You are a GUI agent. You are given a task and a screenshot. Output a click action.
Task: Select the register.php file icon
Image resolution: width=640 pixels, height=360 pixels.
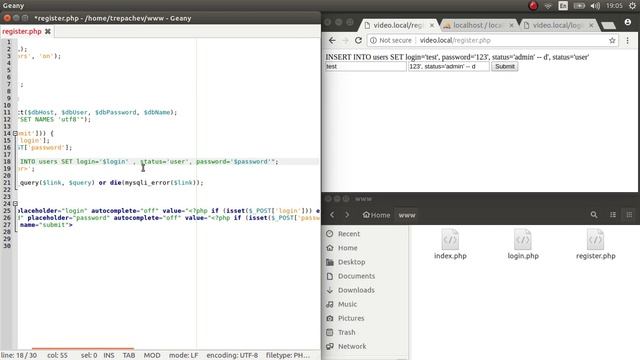596,240
